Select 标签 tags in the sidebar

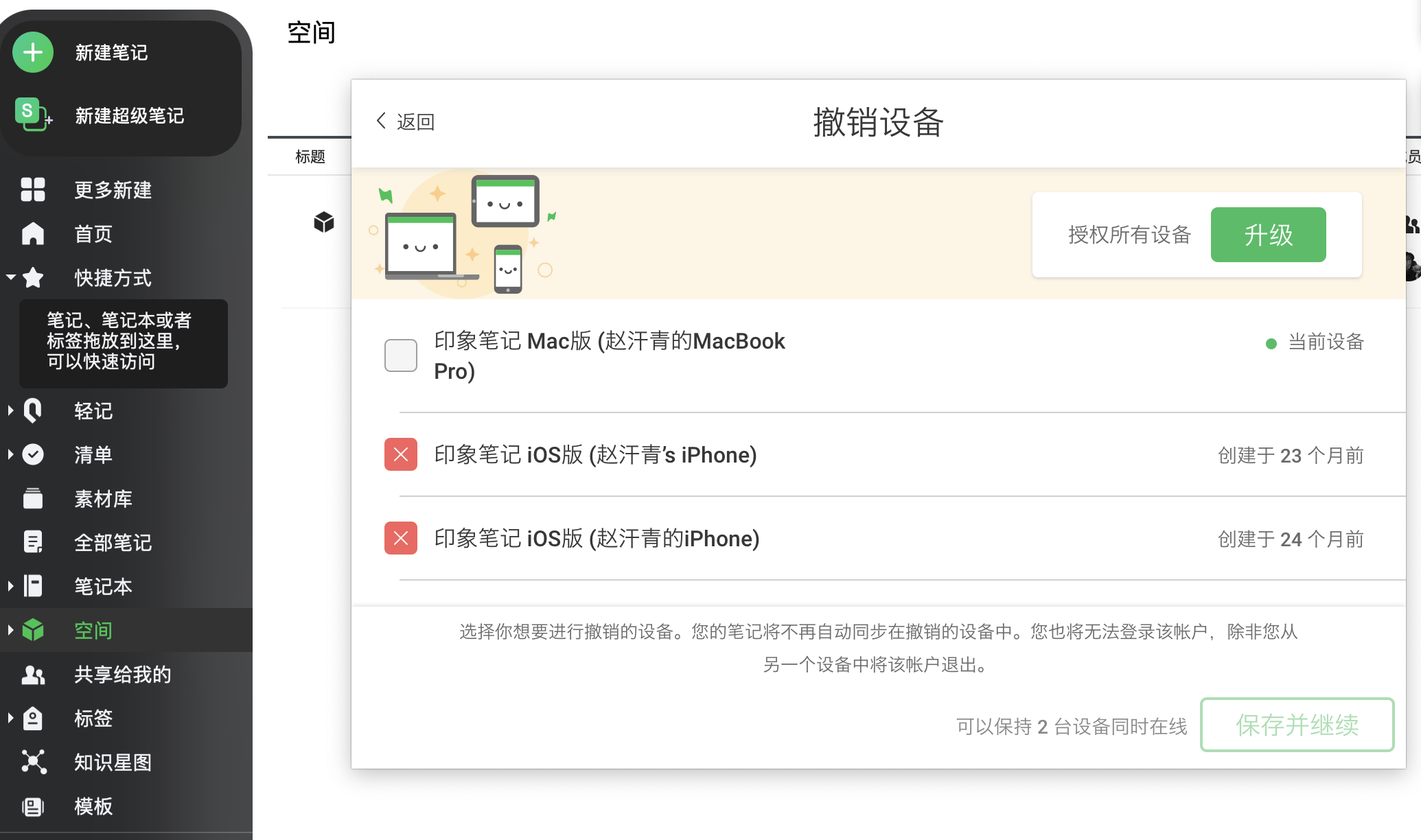tap(93, 718)
